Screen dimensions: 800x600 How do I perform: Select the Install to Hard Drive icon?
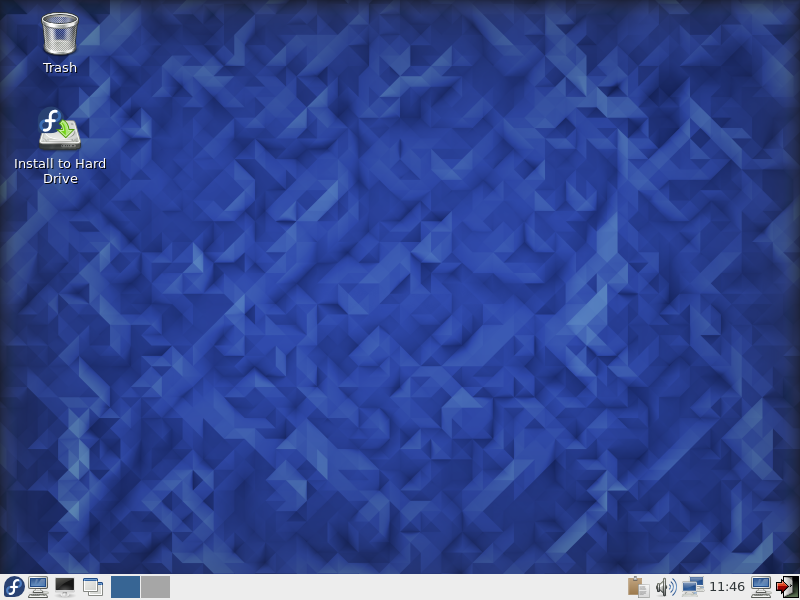[60, 129]
